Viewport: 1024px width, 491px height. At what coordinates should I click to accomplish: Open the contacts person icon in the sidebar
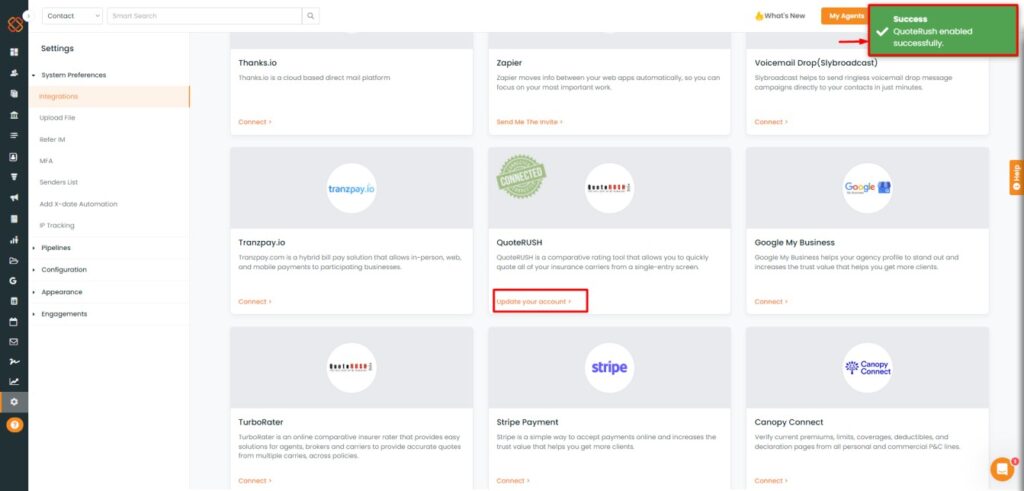pyautogui.click(x=14, y=73)
